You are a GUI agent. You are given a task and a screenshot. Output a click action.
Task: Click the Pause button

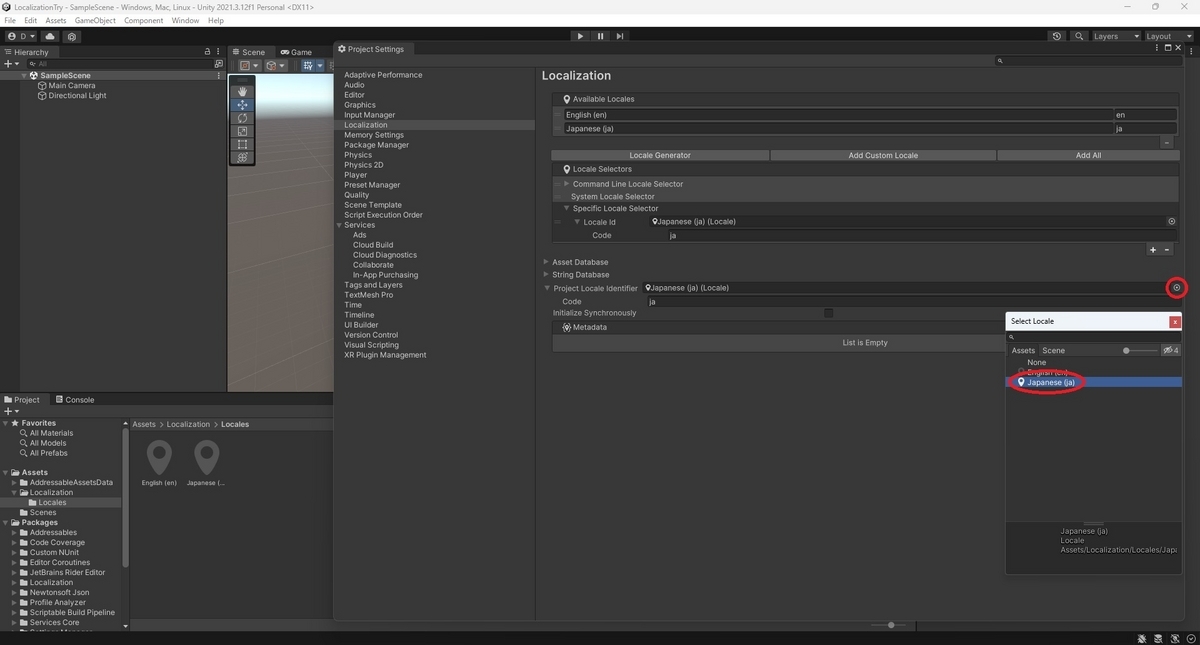[x=600, y=36]
